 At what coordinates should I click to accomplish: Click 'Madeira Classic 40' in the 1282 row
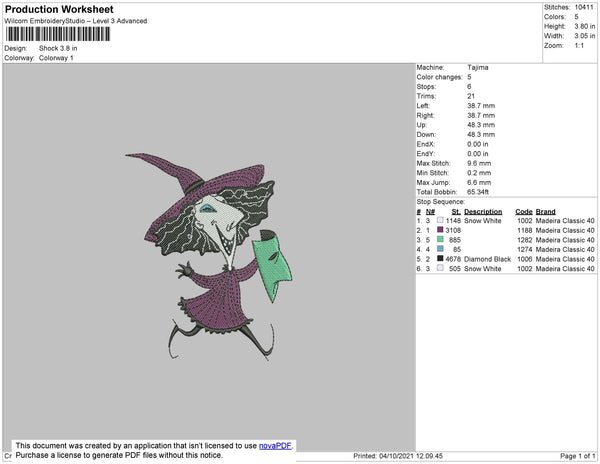[565, 240]
